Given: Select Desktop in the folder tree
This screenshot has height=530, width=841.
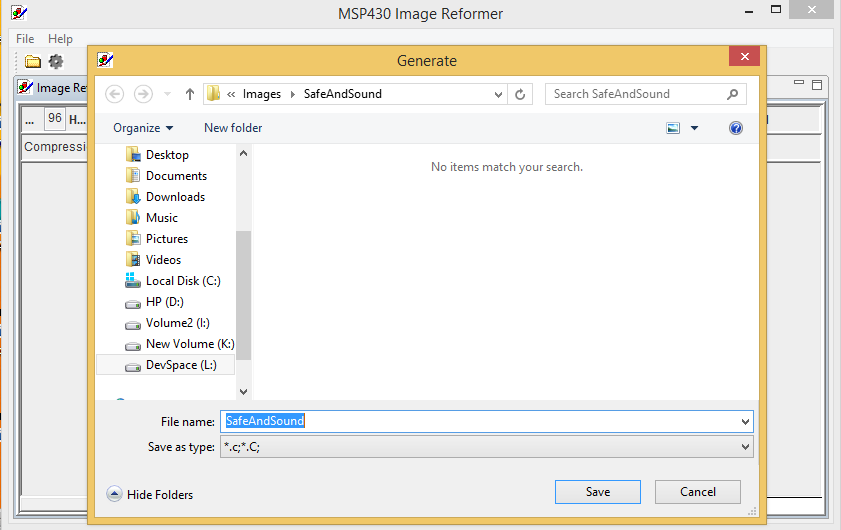Looking at the screenshot, I should click(x=167, y=155).
